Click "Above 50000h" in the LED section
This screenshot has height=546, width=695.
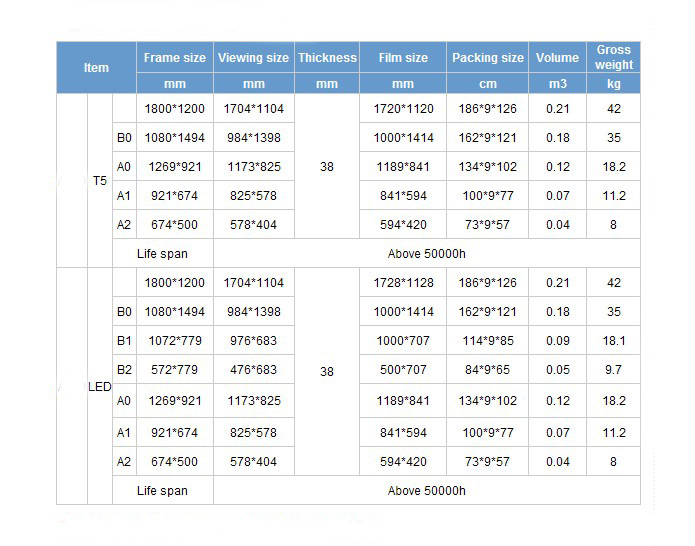click(426, 491)
